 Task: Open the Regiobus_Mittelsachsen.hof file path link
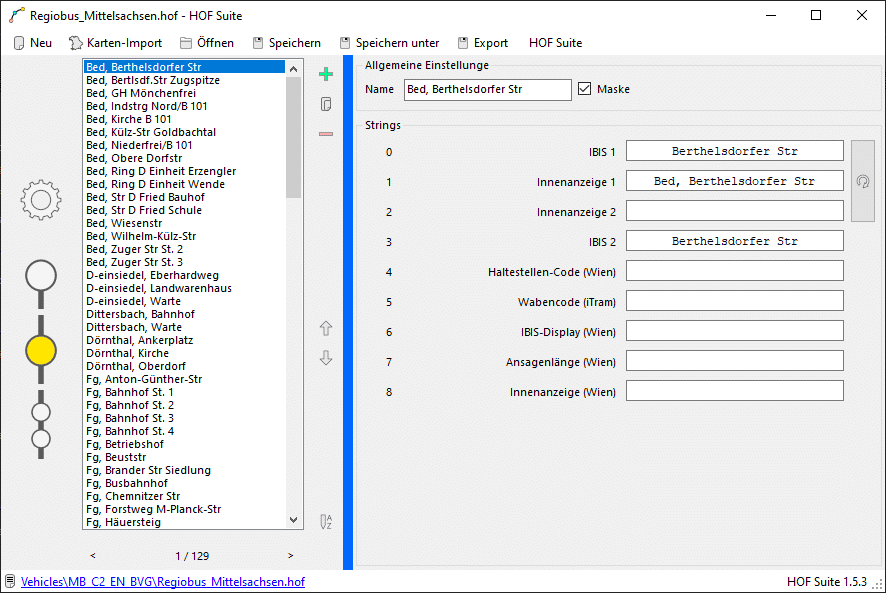click(163, 581)
